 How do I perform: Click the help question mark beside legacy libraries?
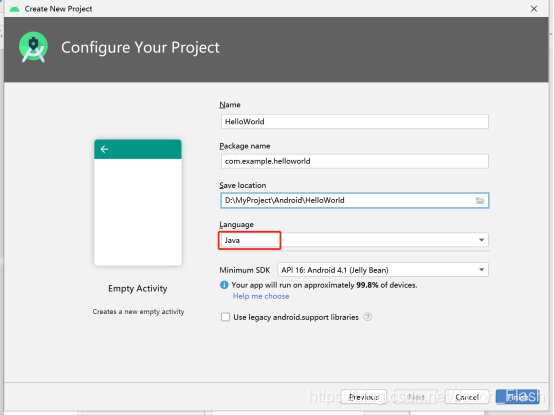367,317
